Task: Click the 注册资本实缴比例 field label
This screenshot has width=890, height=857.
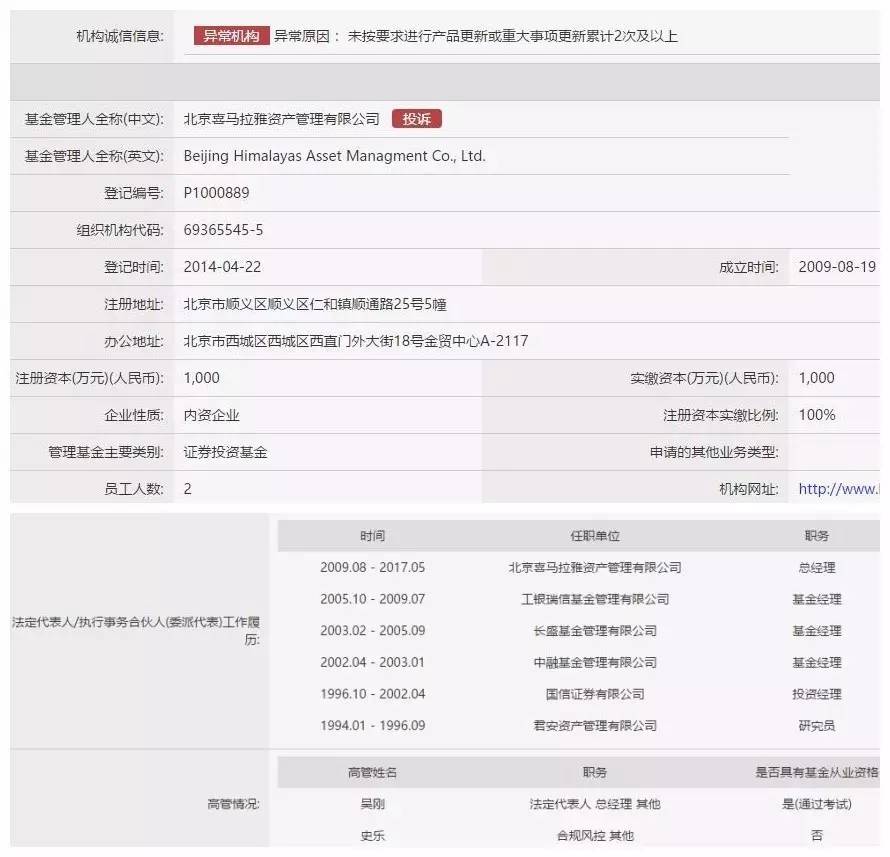Action: 721,415
